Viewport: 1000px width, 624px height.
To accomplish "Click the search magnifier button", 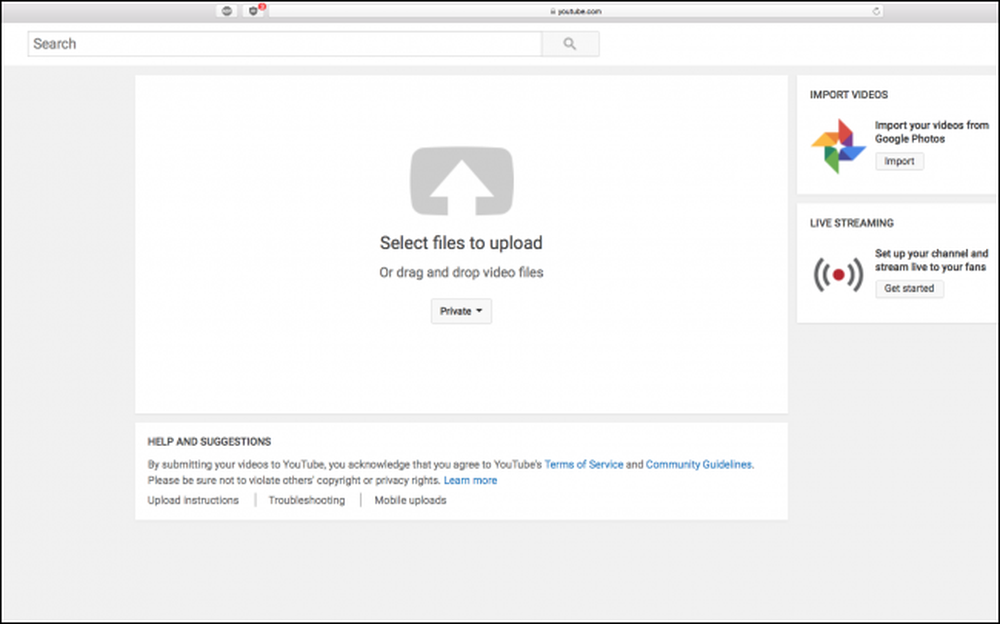I will pyautogui.click(x=570, y=44).
